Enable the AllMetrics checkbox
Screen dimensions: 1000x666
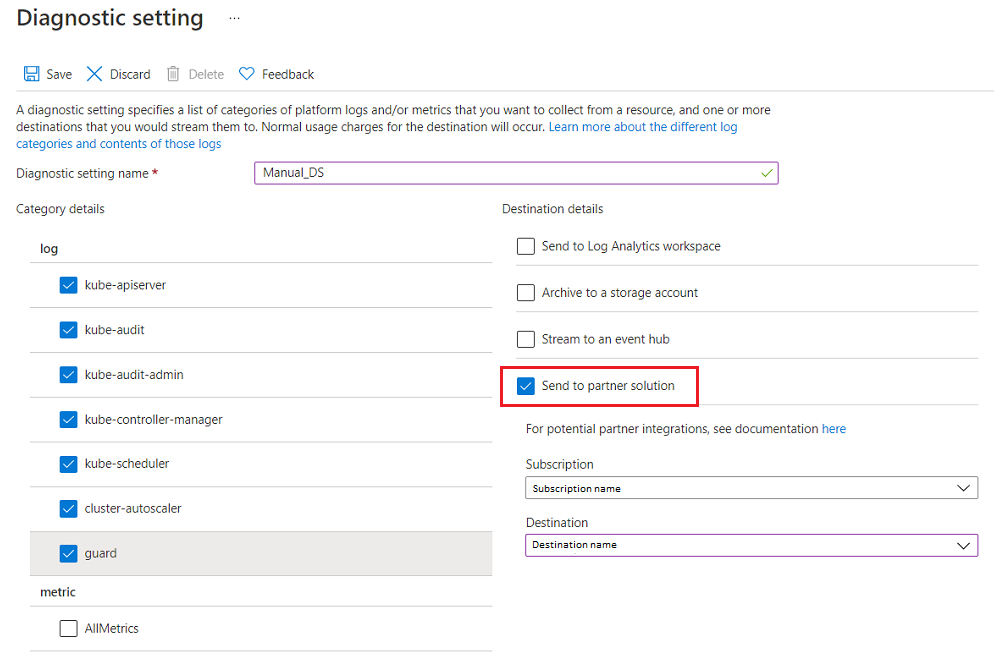tap(69, 629)
